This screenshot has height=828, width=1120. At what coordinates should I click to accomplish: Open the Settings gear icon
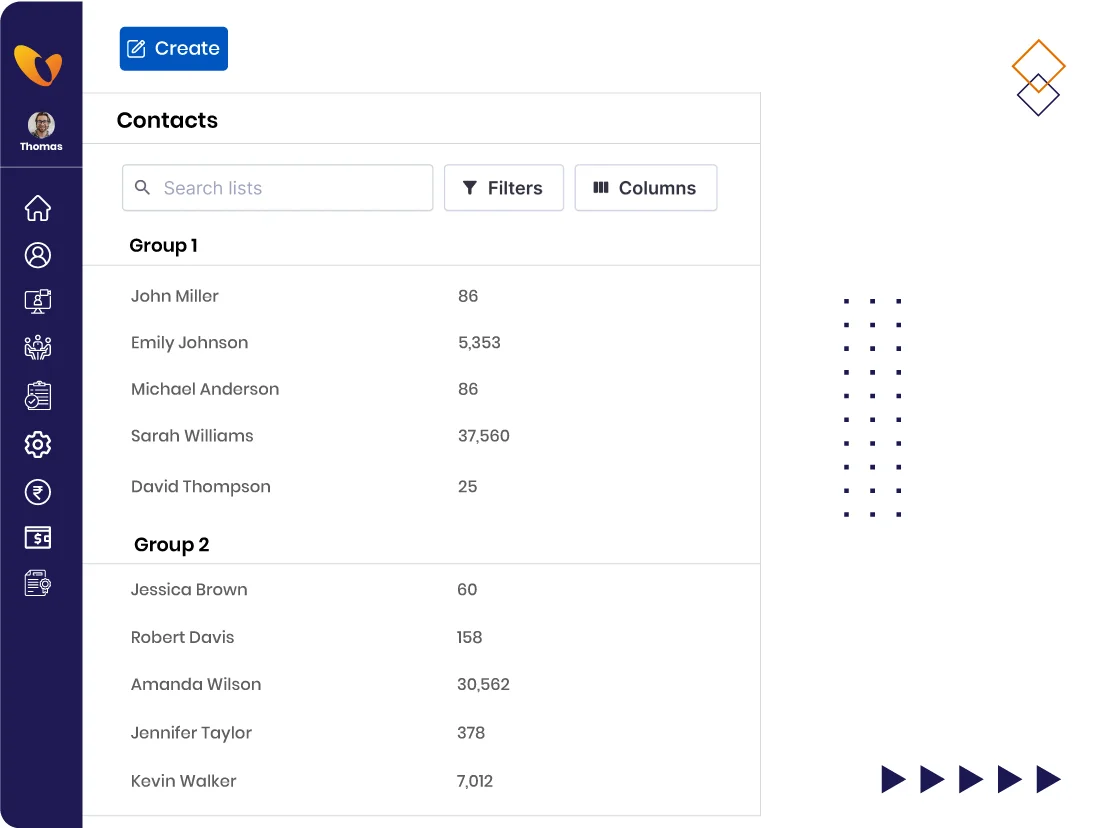38,444
